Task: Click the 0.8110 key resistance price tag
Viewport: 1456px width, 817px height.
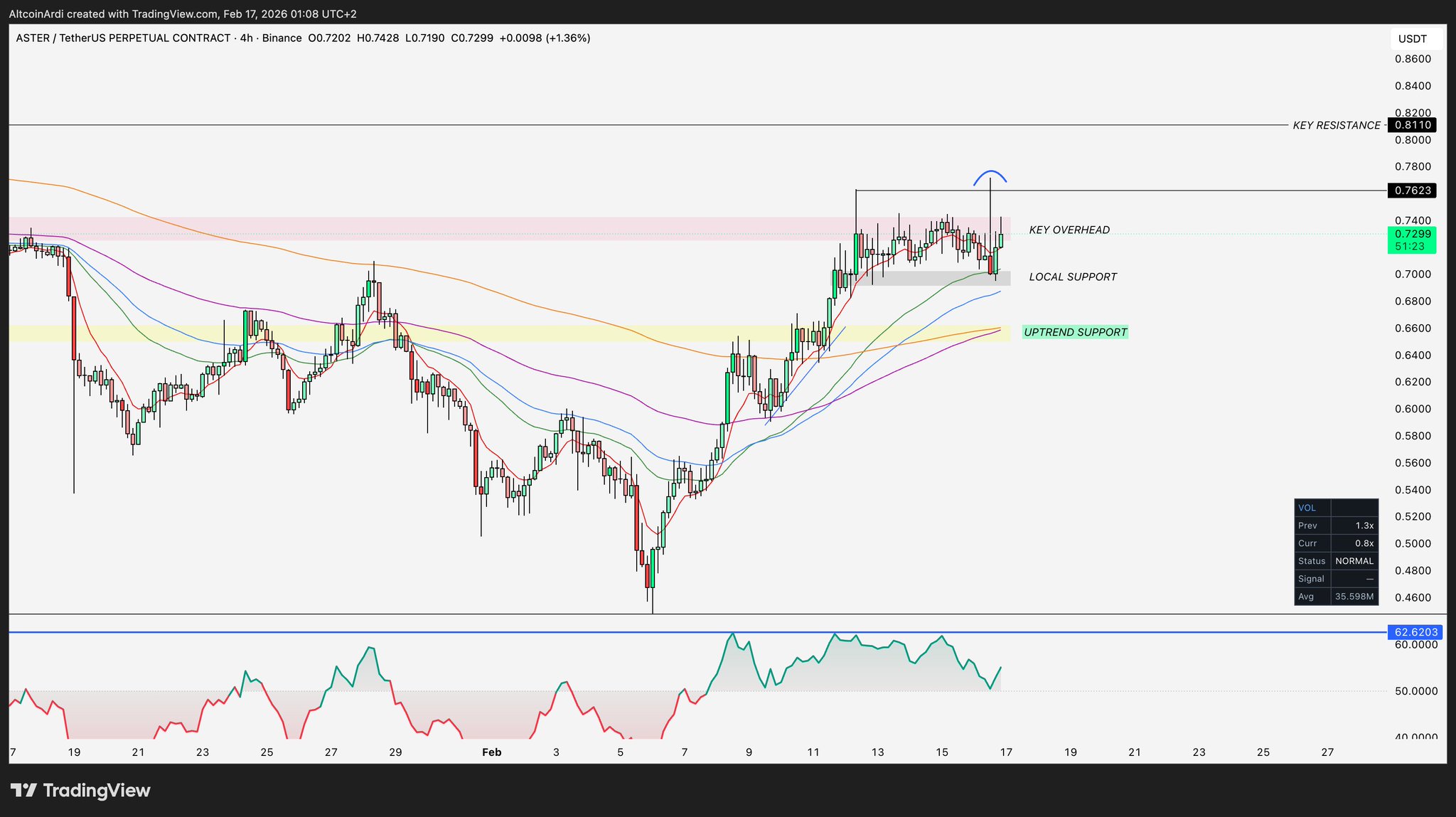Action: 1412,125
